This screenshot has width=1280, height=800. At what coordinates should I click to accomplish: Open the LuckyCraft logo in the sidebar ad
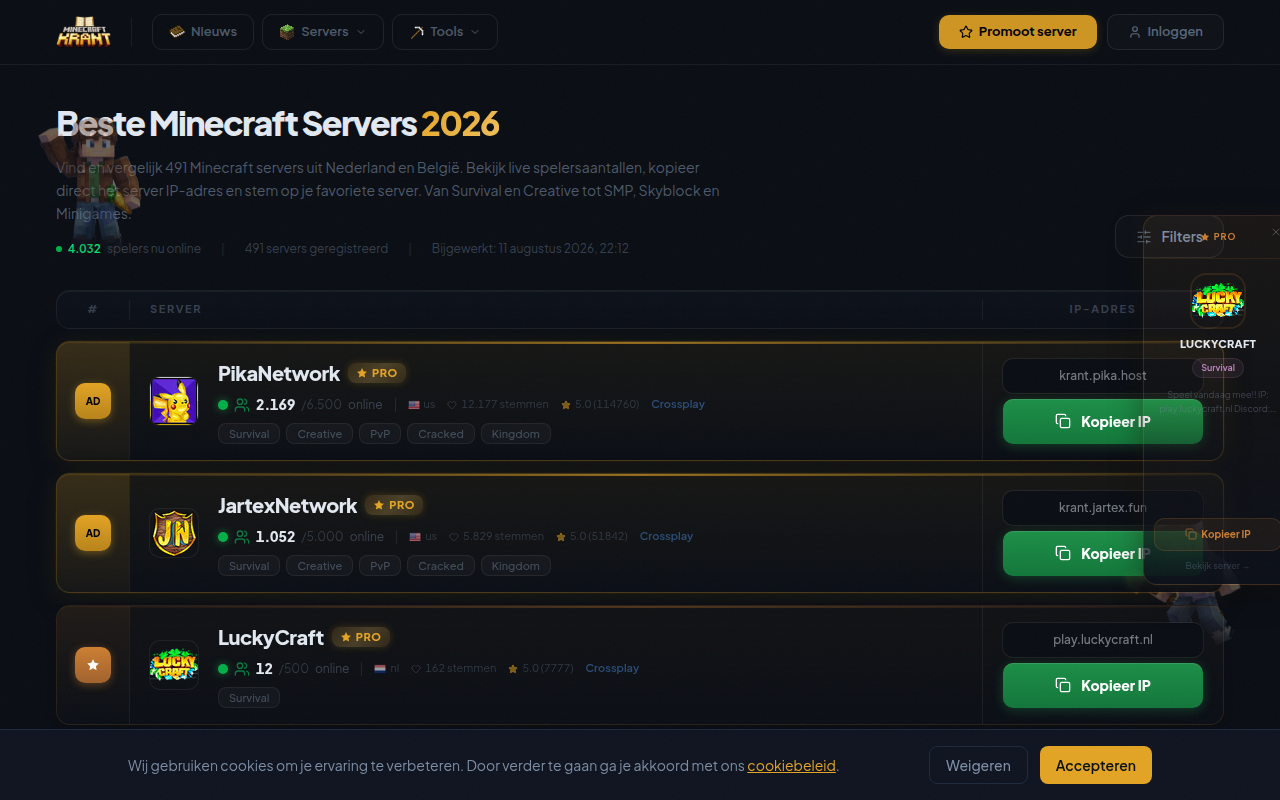tap(1218, 300)
